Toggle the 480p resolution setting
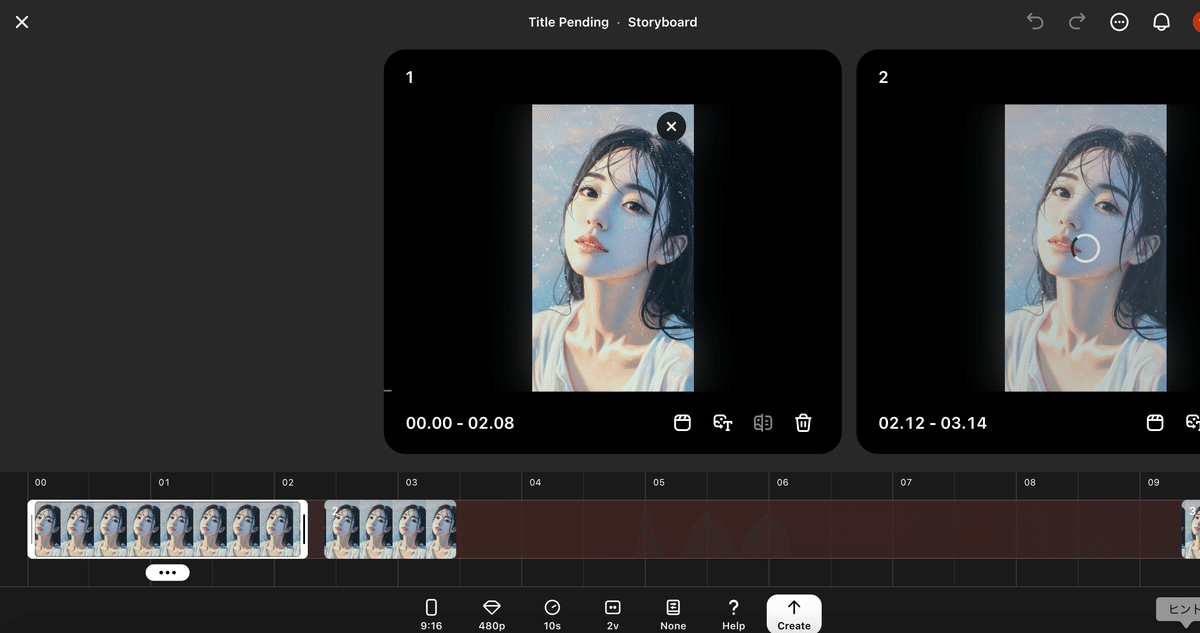 491,611
